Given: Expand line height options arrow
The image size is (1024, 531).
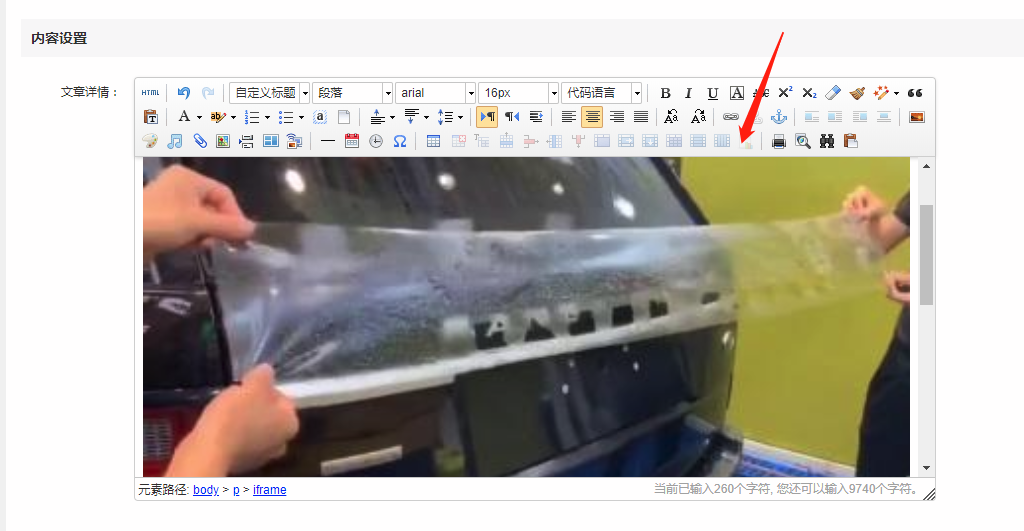Looking at the screenshot, I should [x=460, y=118].
